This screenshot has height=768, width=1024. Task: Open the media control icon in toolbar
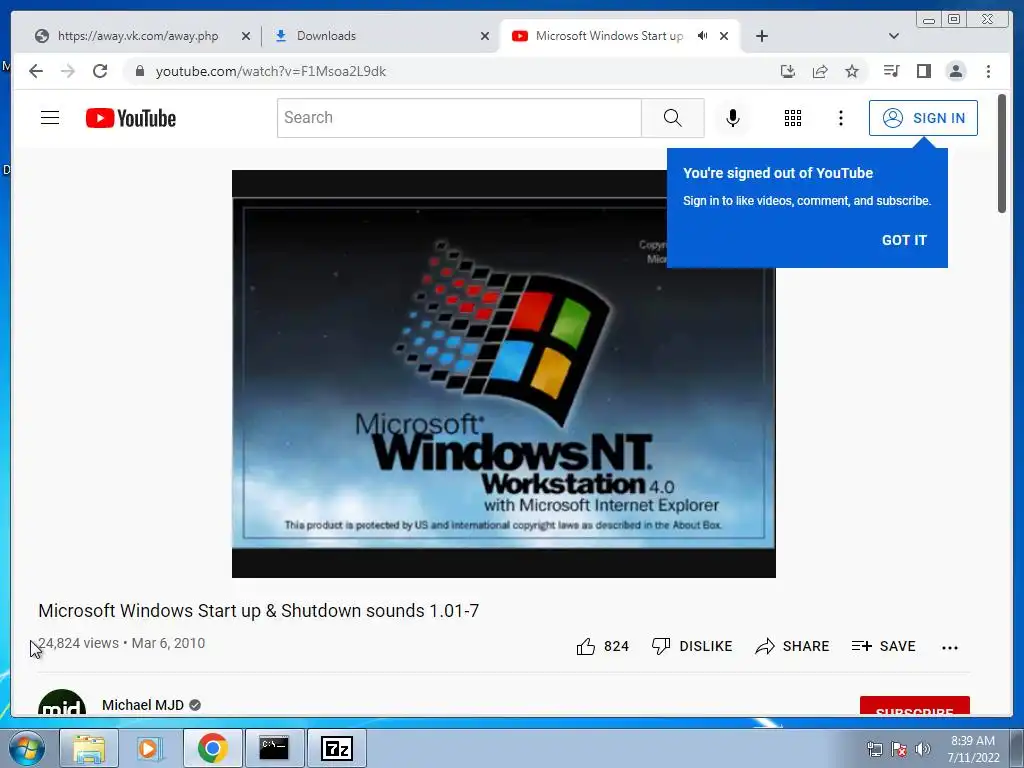point(891,71)
